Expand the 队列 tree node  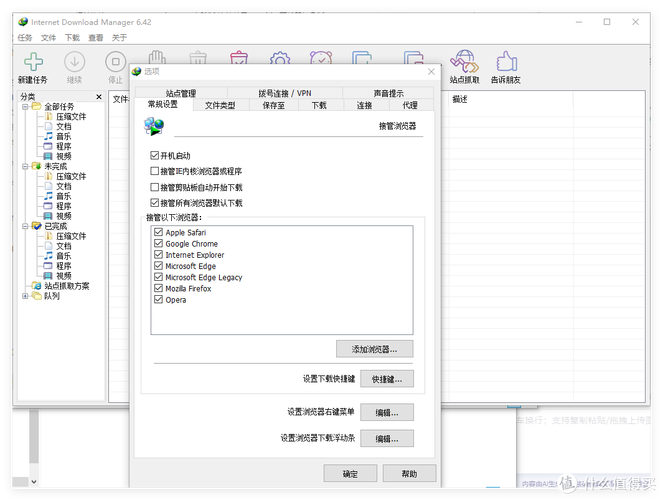point(25,296)
